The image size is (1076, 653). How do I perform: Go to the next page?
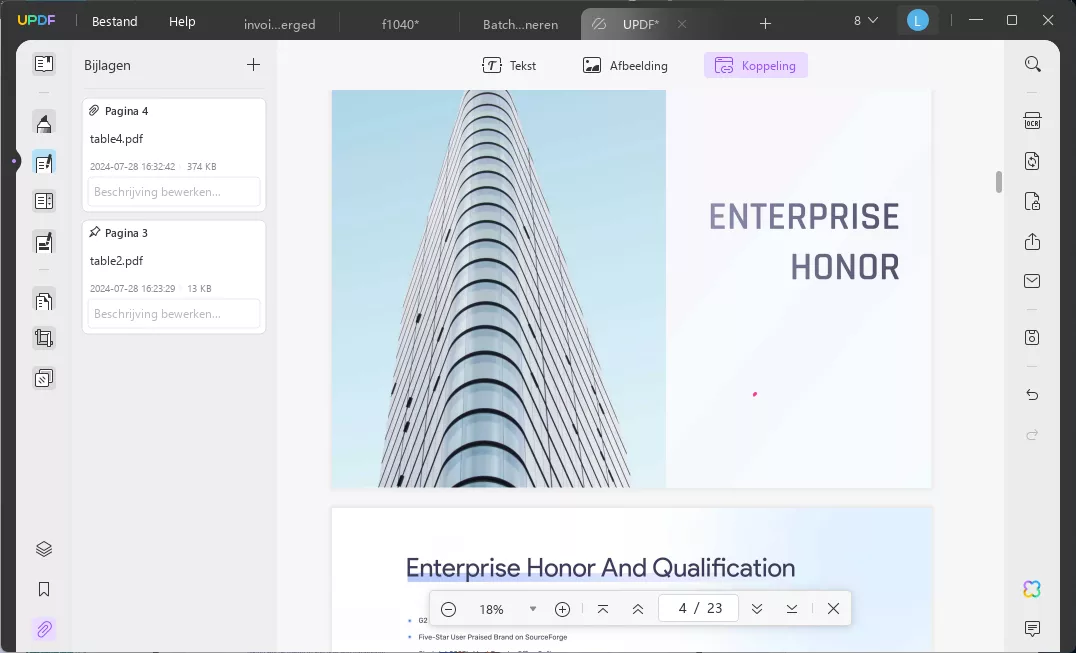(x=757, y=608)
